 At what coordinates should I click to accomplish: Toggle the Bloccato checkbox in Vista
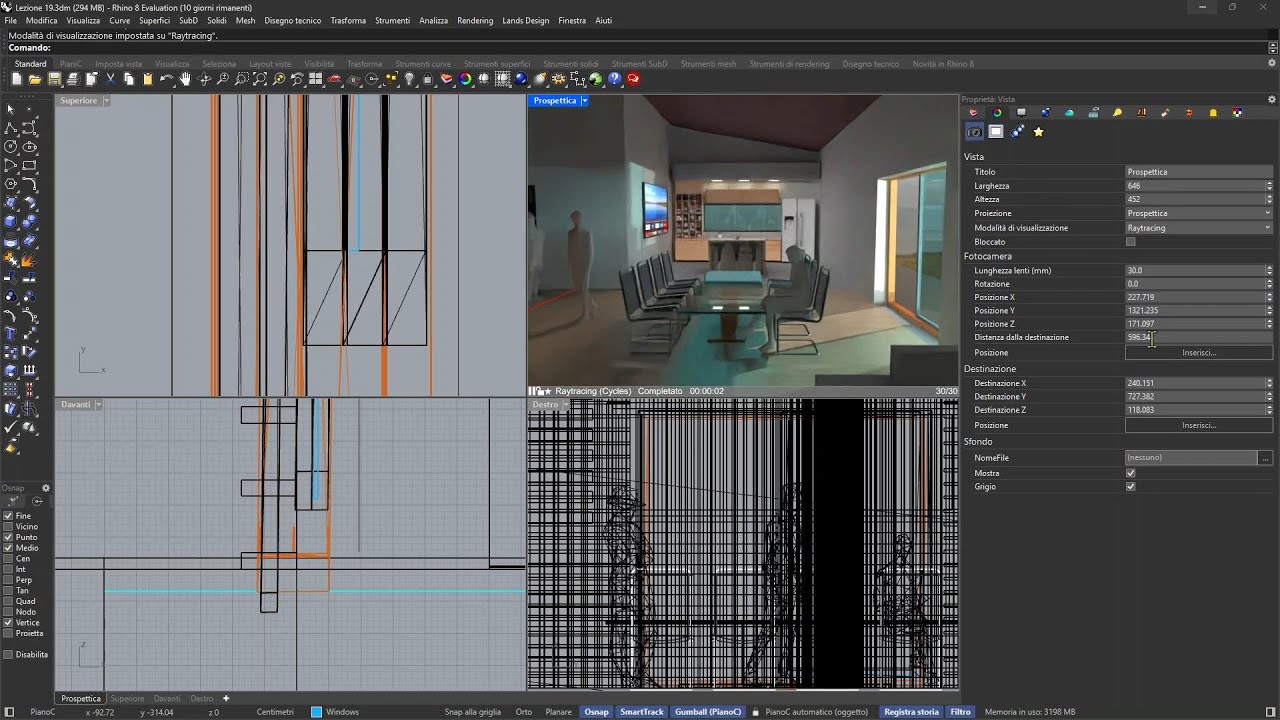[x=1131, y=242]
